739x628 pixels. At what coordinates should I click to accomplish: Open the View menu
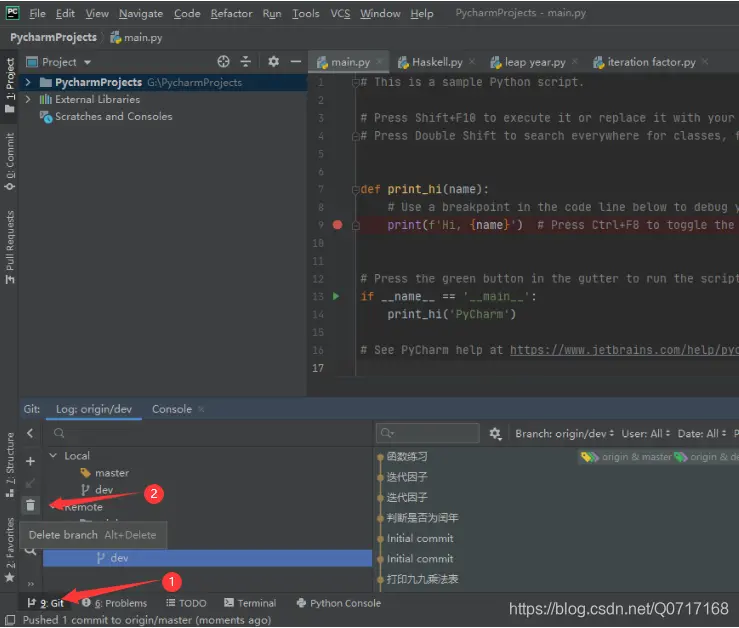coord(97,14)
